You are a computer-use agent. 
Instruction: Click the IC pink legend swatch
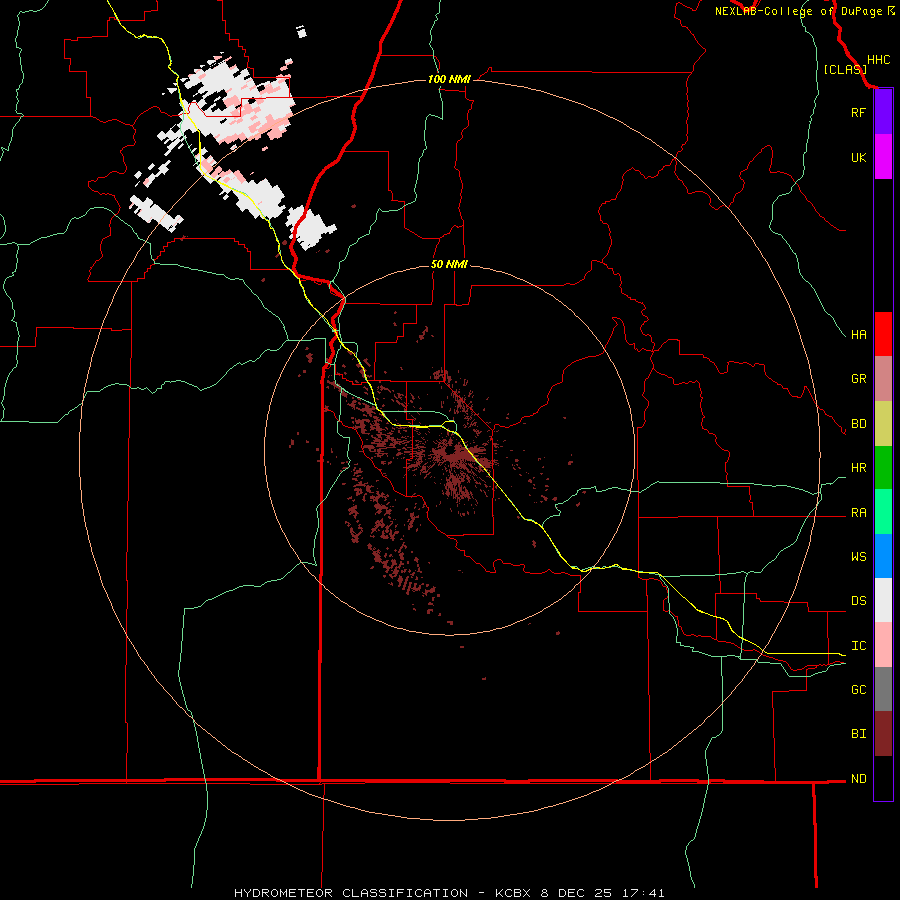883,645
